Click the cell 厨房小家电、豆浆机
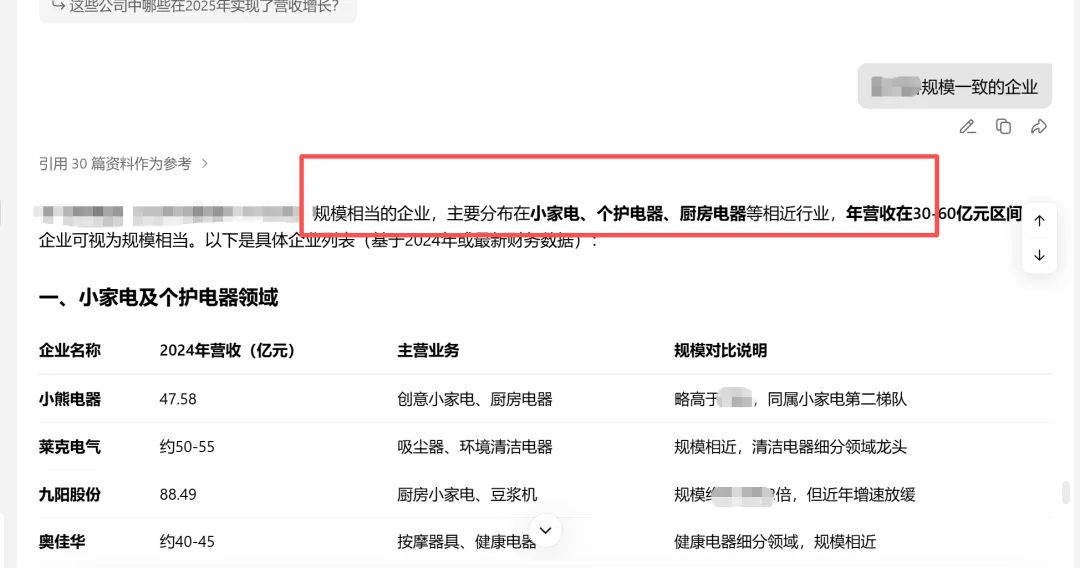The height and width of the screenshot is (568, 1080). click(467, 494)
